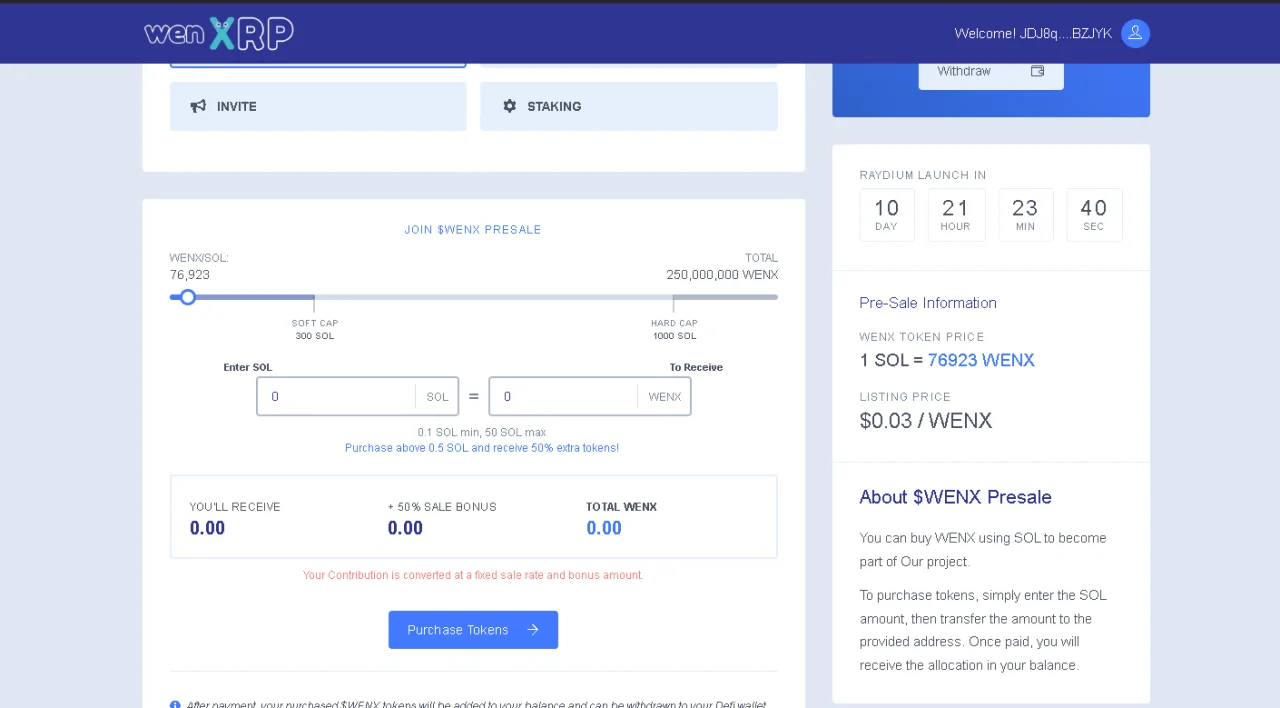Click the Withdraw button
This screenshot has height=708, width=1280.
pos(991,71)
